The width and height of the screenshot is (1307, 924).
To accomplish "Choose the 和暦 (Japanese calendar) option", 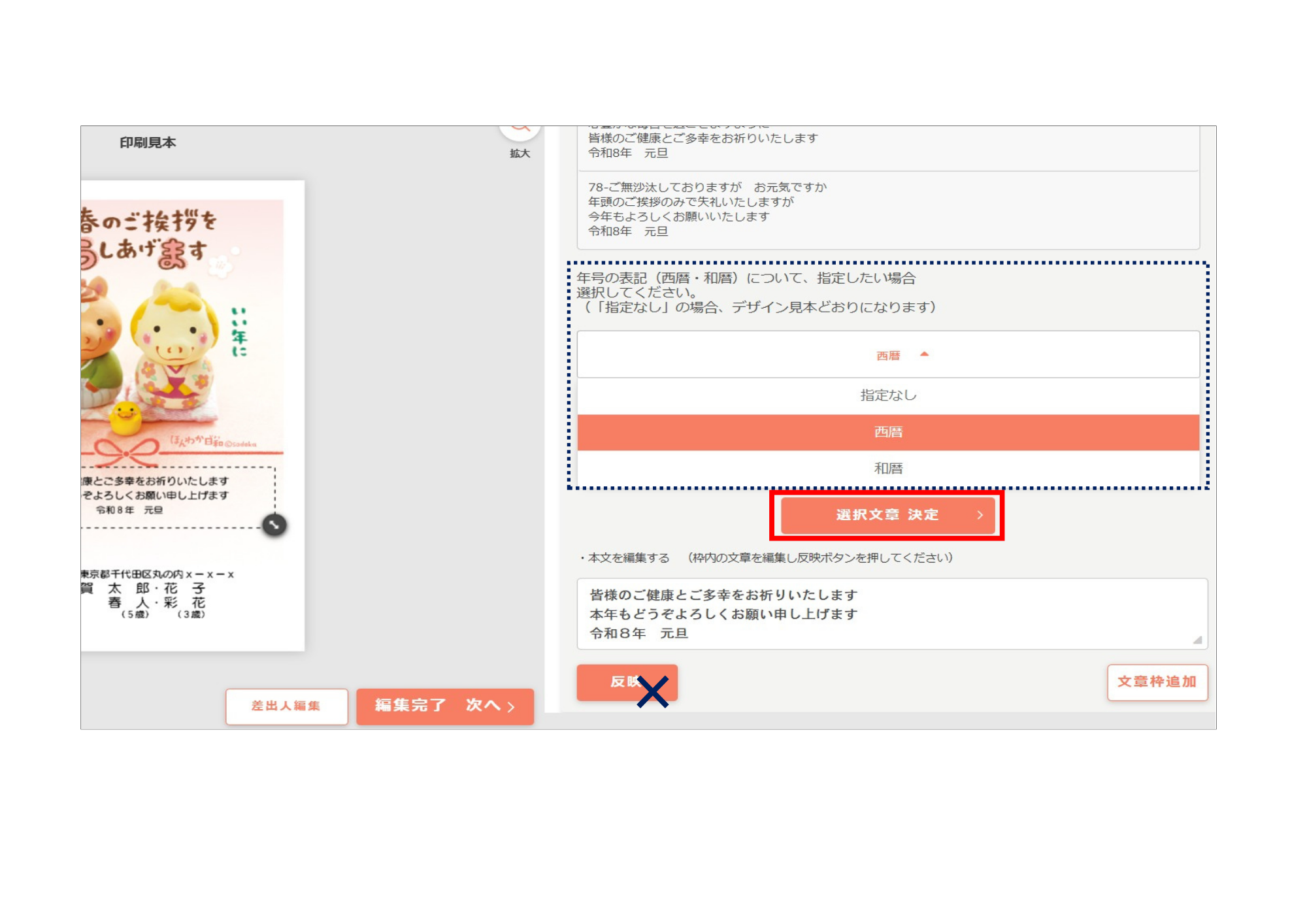I will tap(889, 469).
